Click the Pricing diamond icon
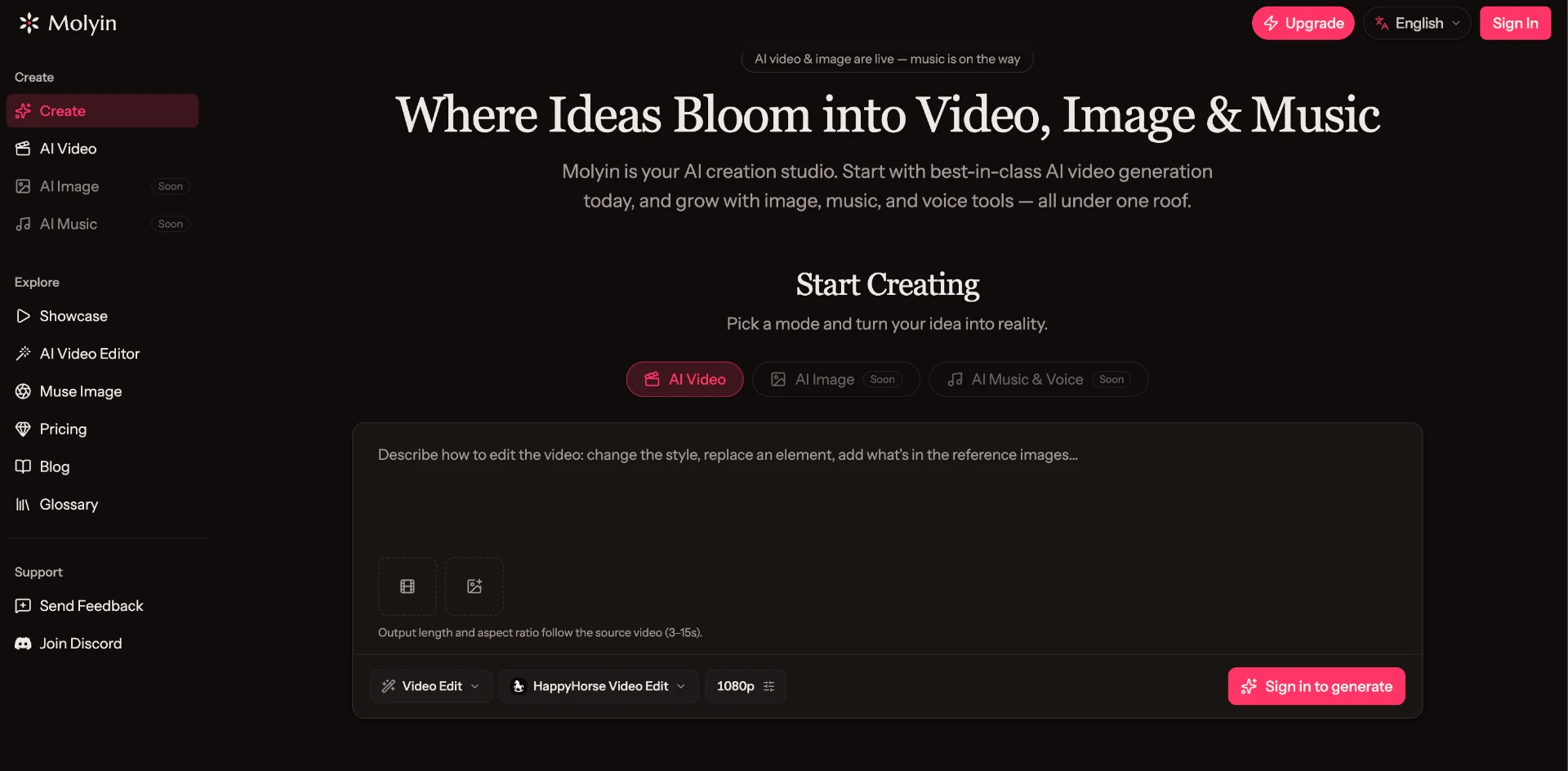Screen dimensions: 1568x771 23,429
